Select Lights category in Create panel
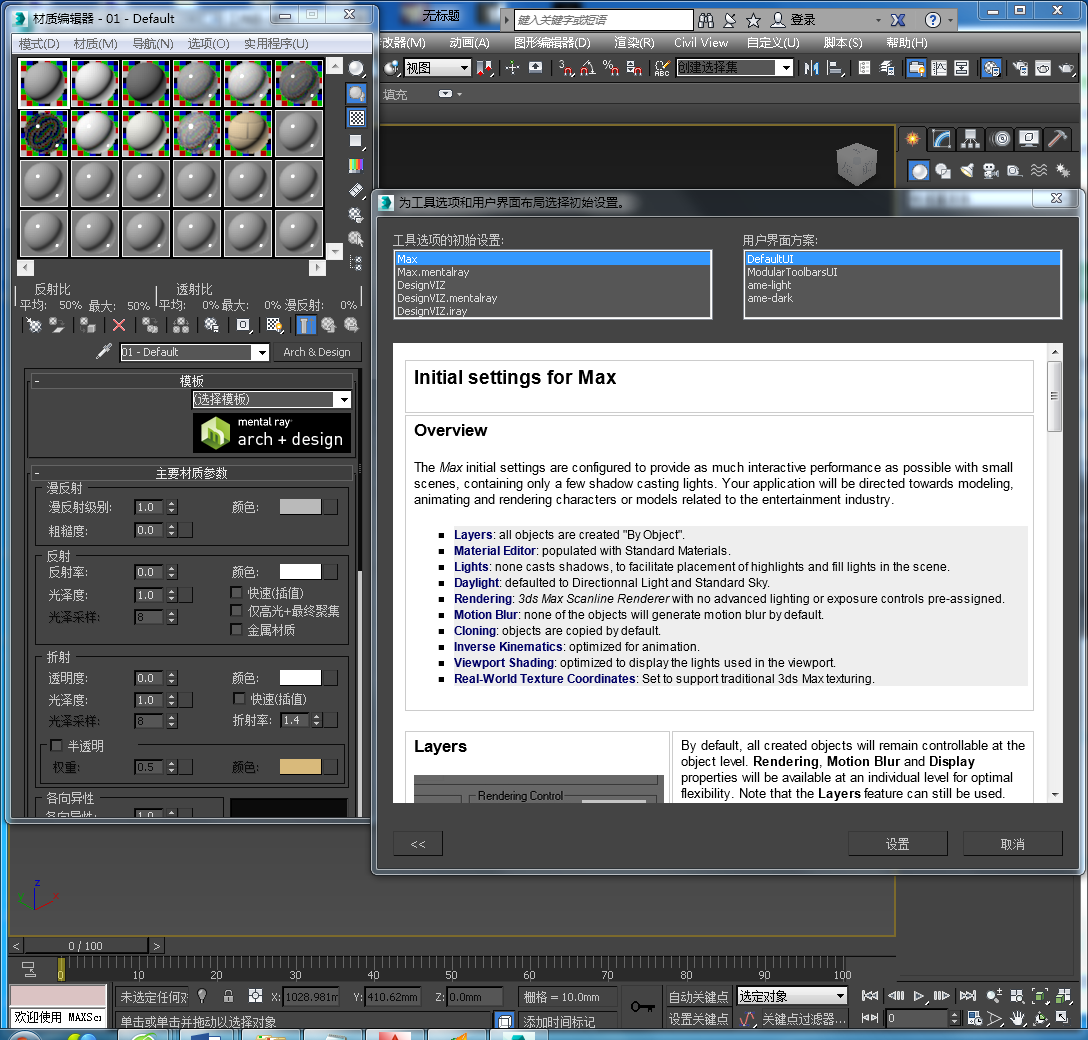The height and width of the screenshot is (1040, 1088). [967, 171]
